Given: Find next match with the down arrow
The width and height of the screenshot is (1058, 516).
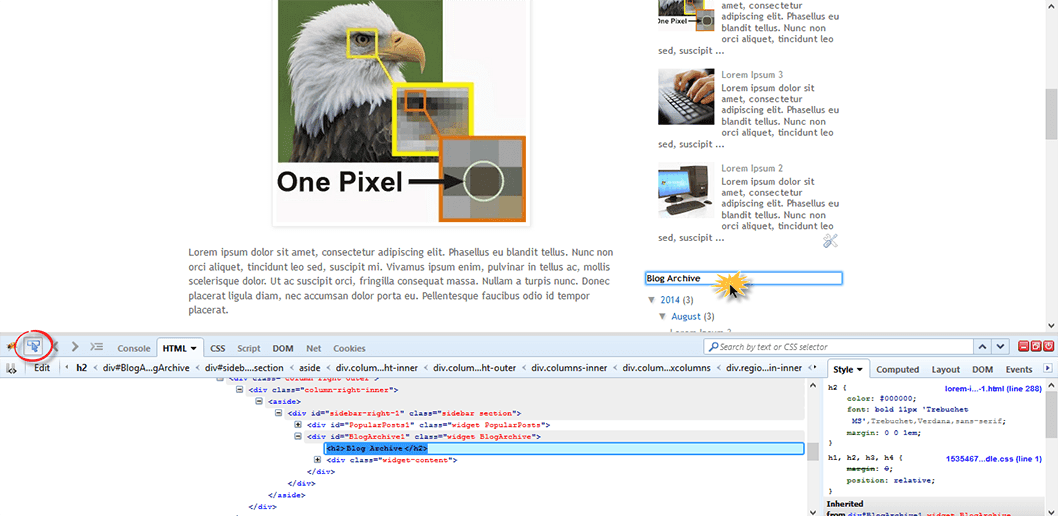Looking at the screenshot, I should (x=1000, y=347).
